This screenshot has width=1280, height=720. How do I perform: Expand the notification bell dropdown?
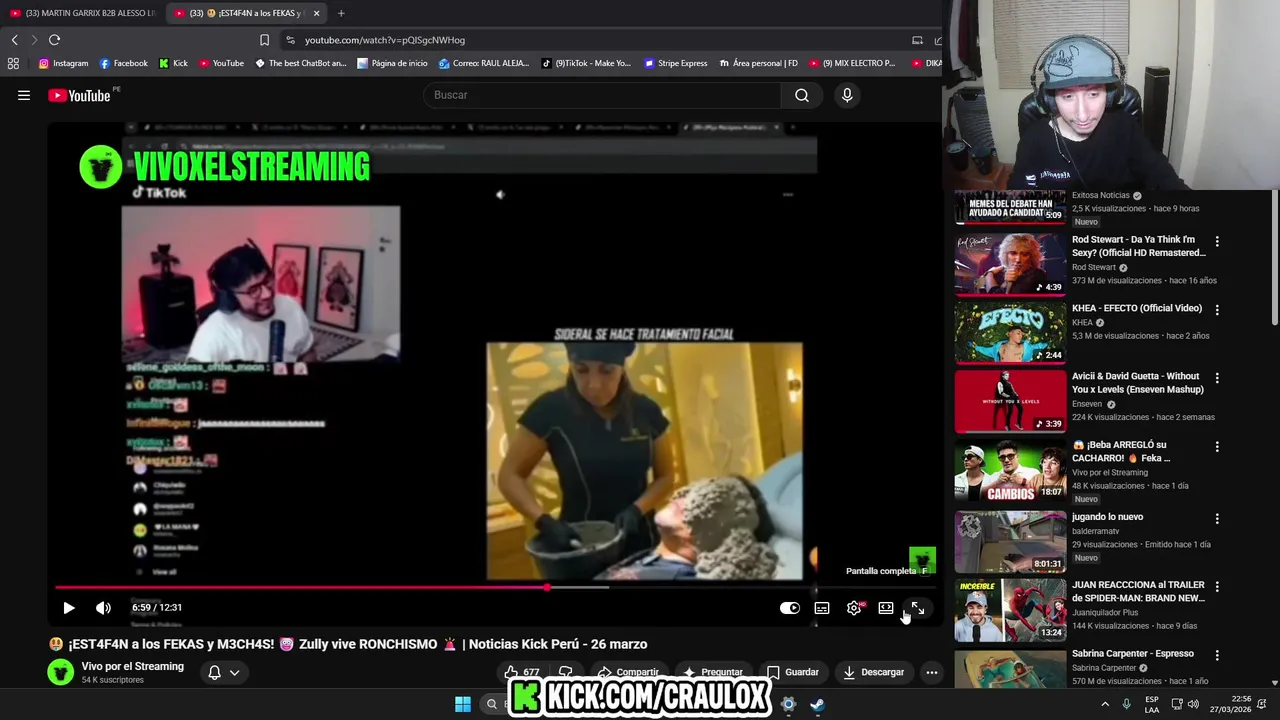(x=224, y=672)
